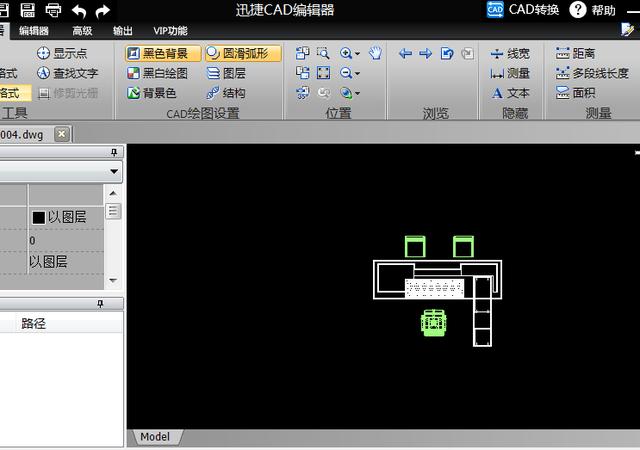Click the Save As floppy disk icon
This screenshot has height=450, width=640.
tap(27, 10)
